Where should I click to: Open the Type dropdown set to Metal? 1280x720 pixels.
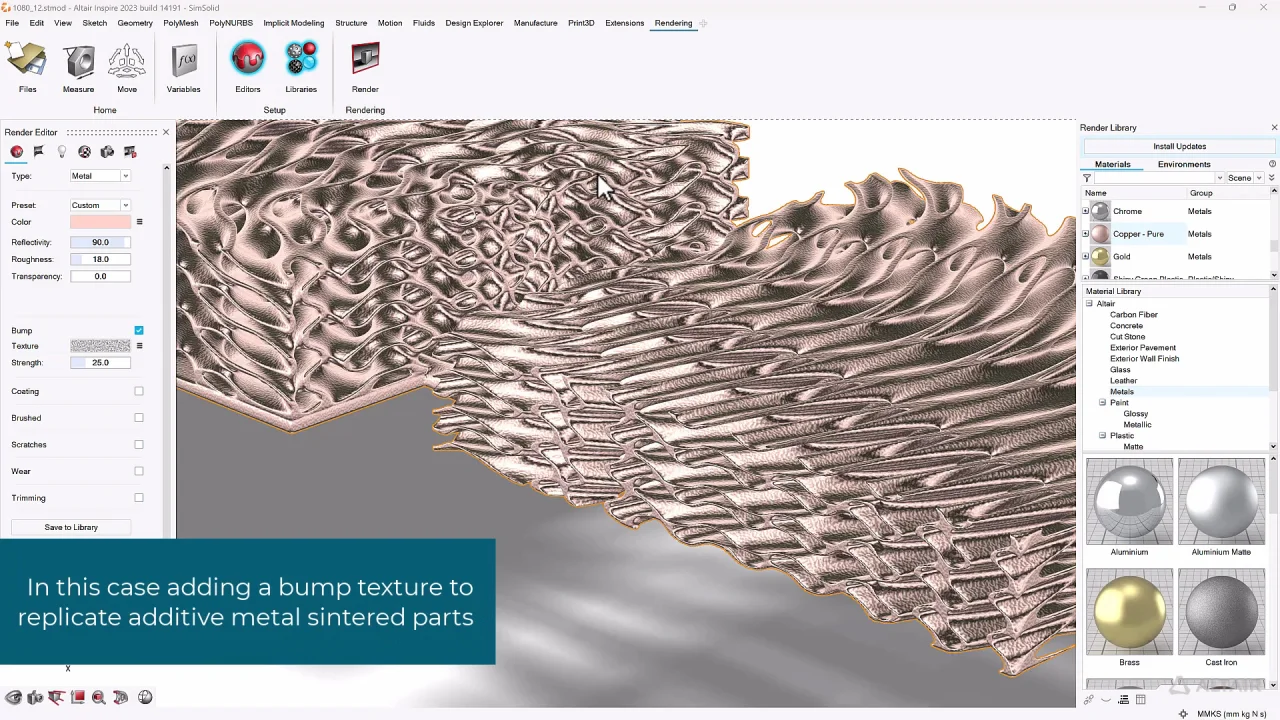100,176
